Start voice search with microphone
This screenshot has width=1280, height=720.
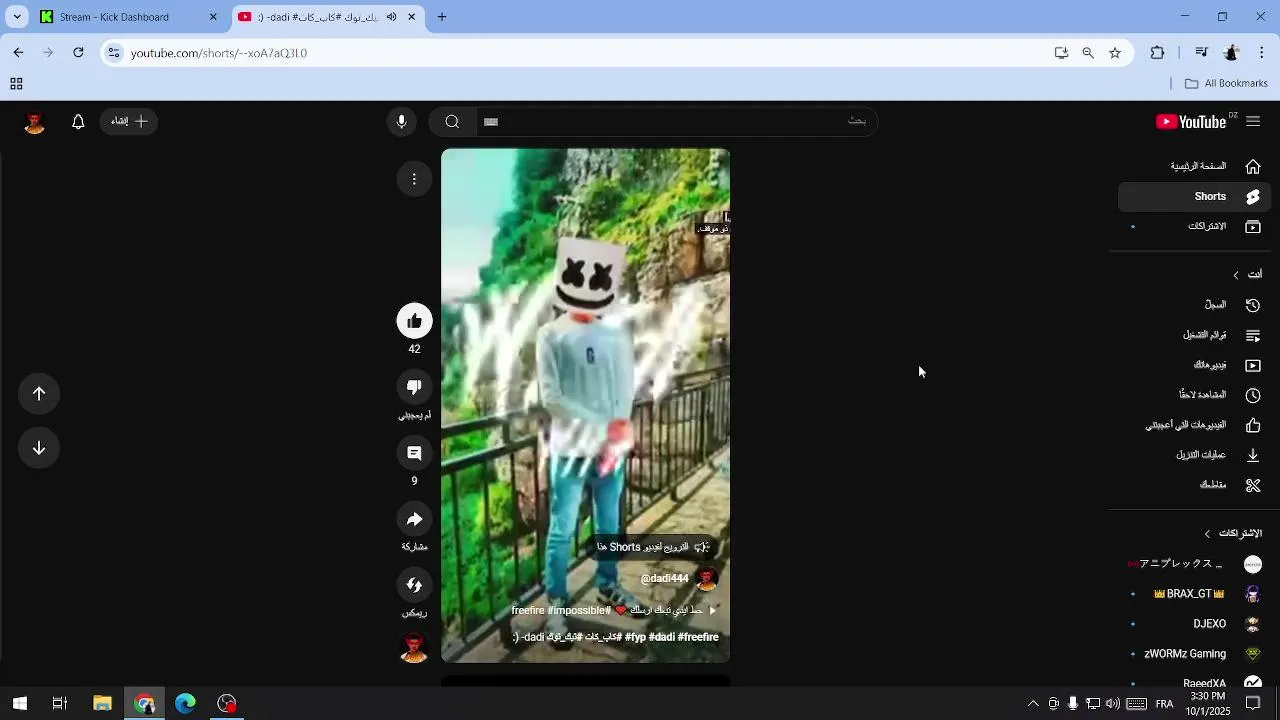coord(401,122)
